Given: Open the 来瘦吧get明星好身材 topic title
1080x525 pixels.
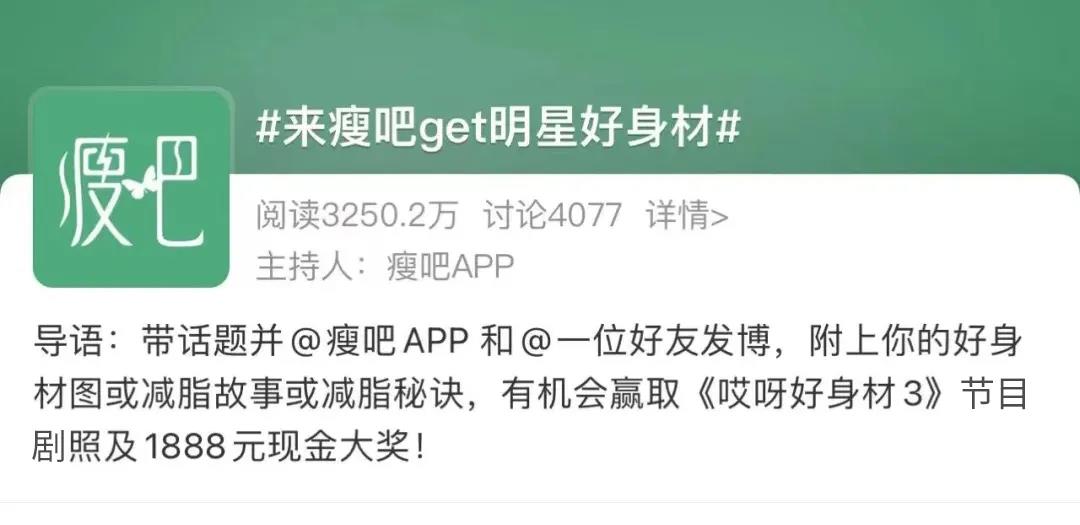Looking at the screenshot, I should 498,128.
